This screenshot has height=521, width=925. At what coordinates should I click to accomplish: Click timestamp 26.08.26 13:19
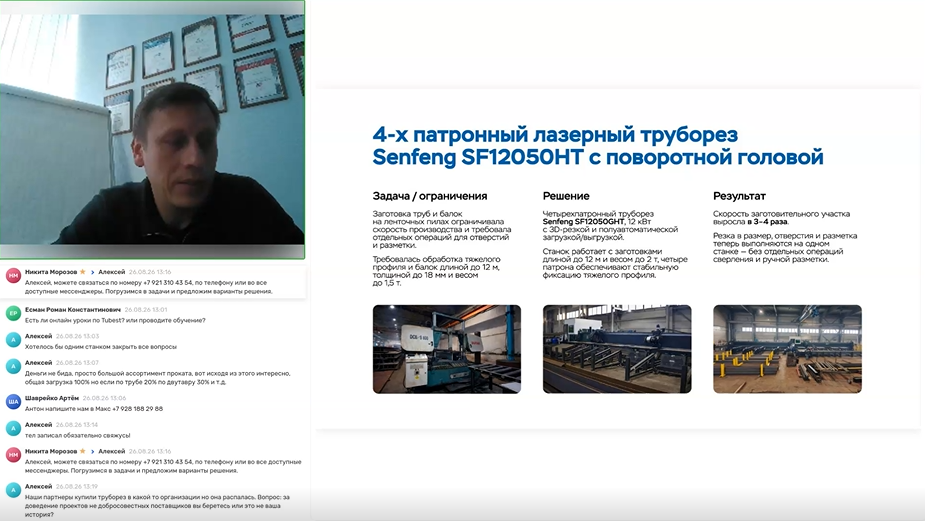click(x=77, y=487)
